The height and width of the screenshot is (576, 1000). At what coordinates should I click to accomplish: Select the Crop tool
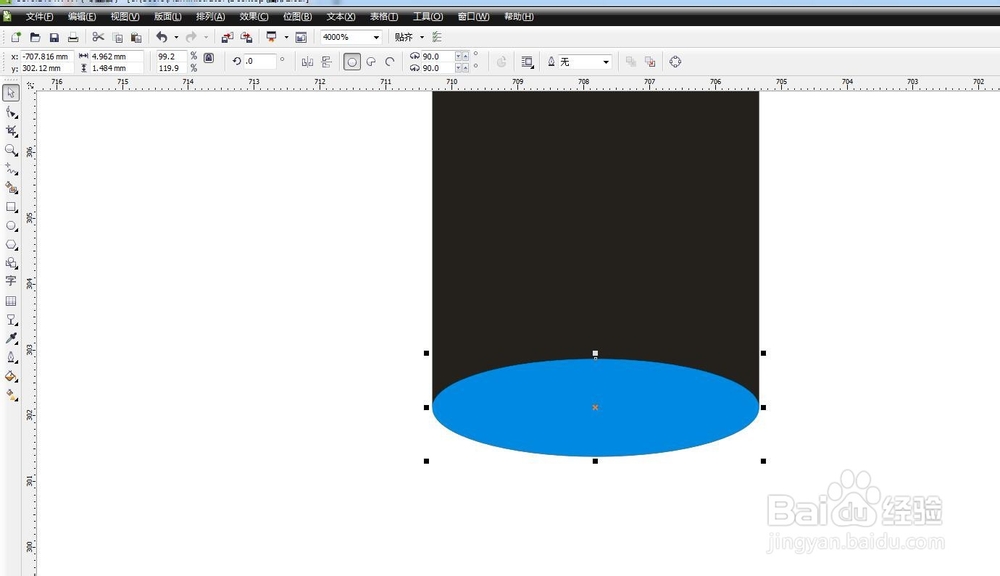[11, 131]
